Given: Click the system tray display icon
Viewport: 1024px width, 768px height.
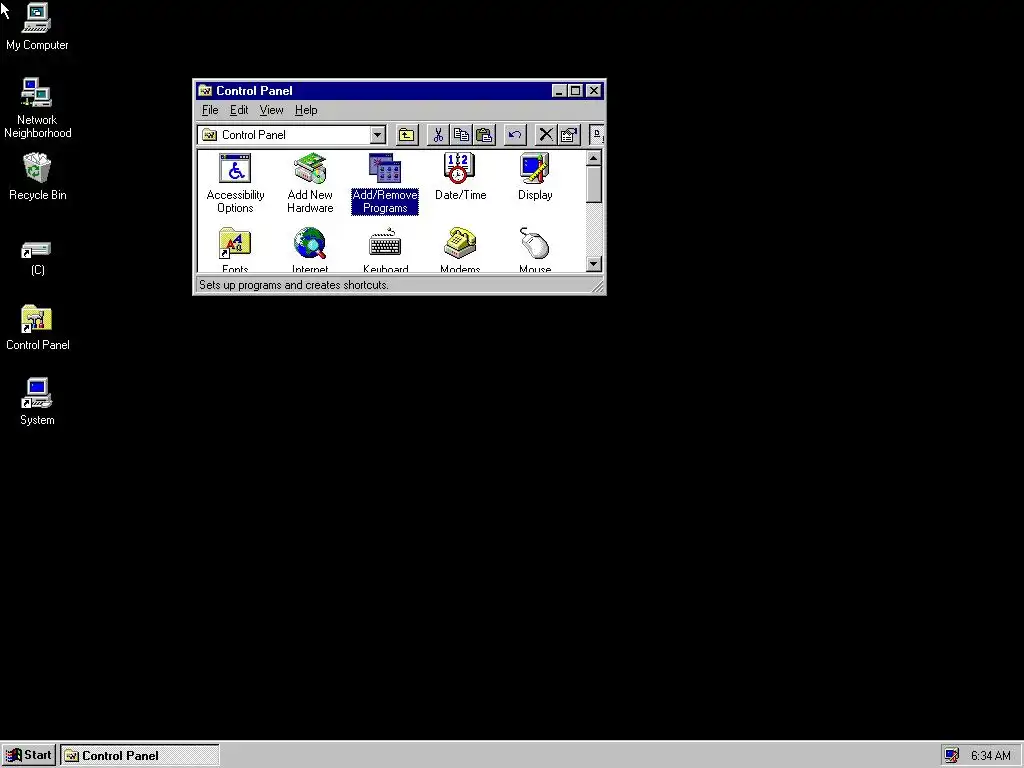Looking at the screenshot, I should coord(952,756).
